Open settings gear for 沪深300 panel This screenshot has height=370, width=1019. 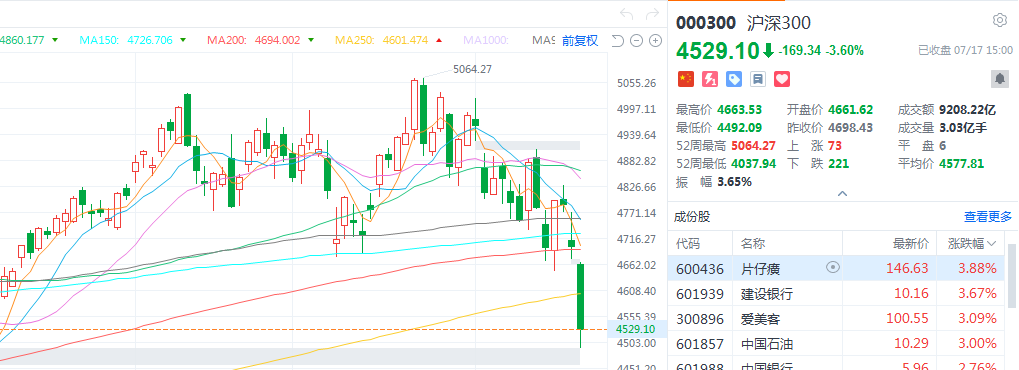1000,21
